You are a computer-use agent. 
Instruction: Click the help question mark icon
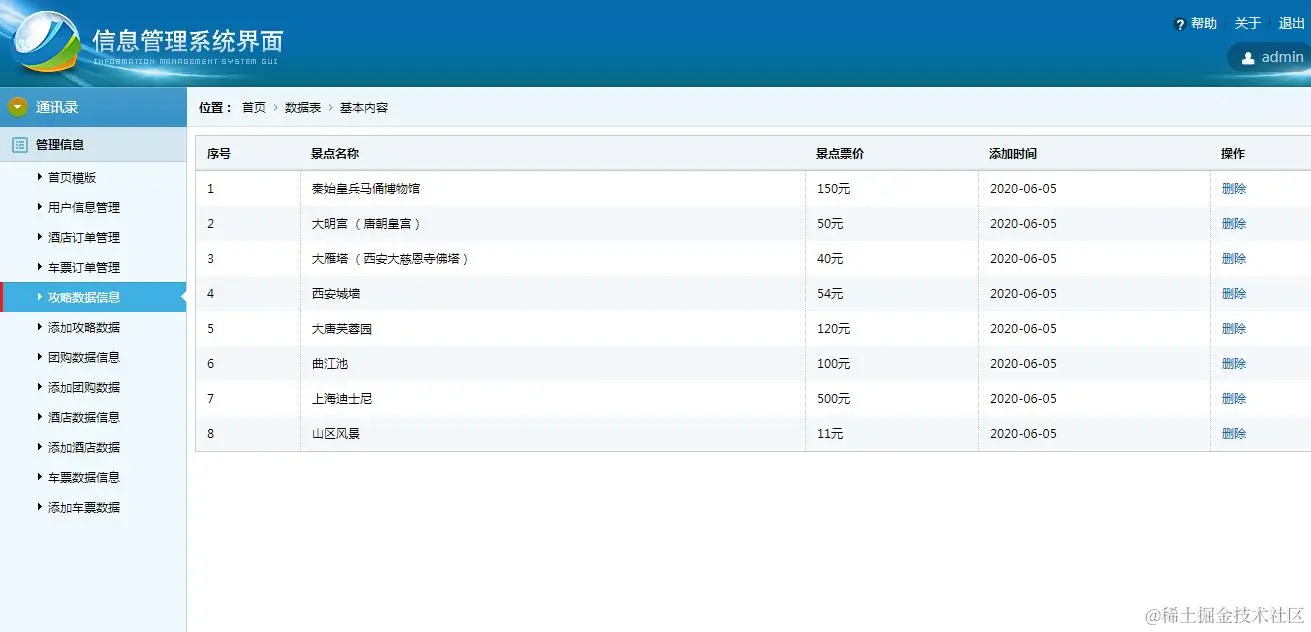pyautogui.click(x=1180, y=24)
